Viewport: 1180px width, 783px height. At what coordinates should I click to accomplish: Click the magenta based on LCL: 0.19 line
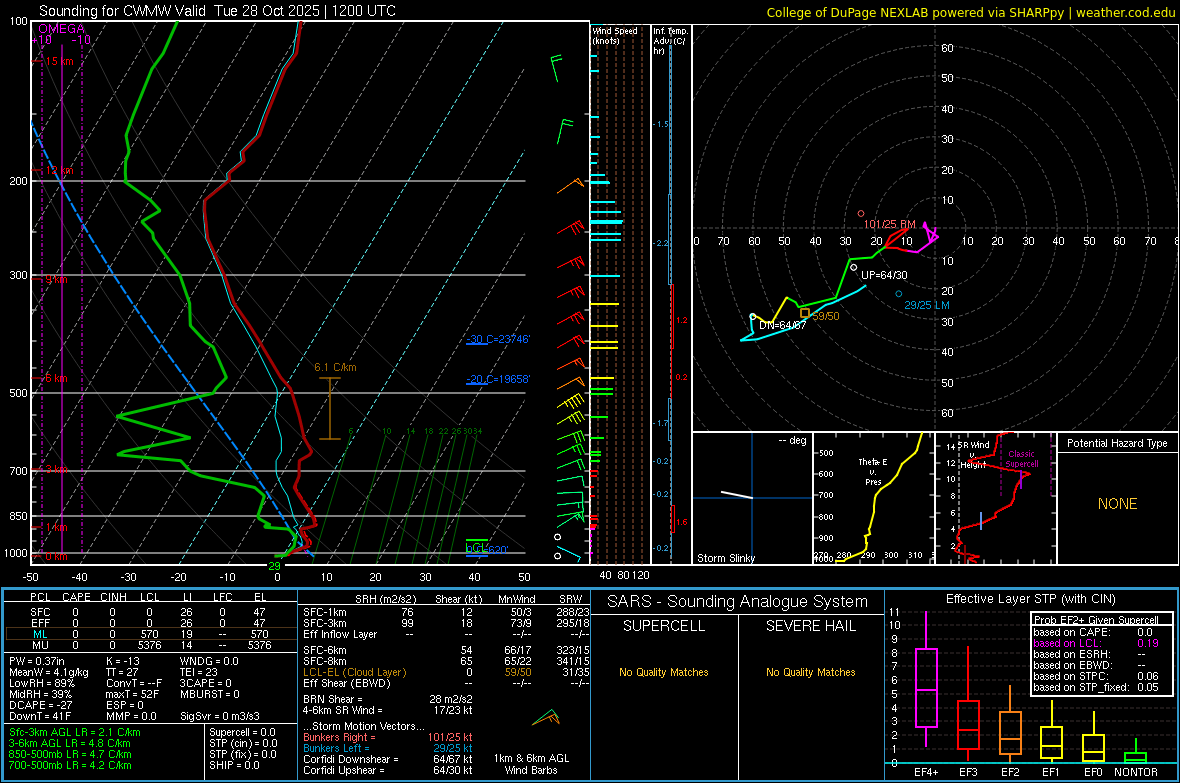pos(1096,643)
